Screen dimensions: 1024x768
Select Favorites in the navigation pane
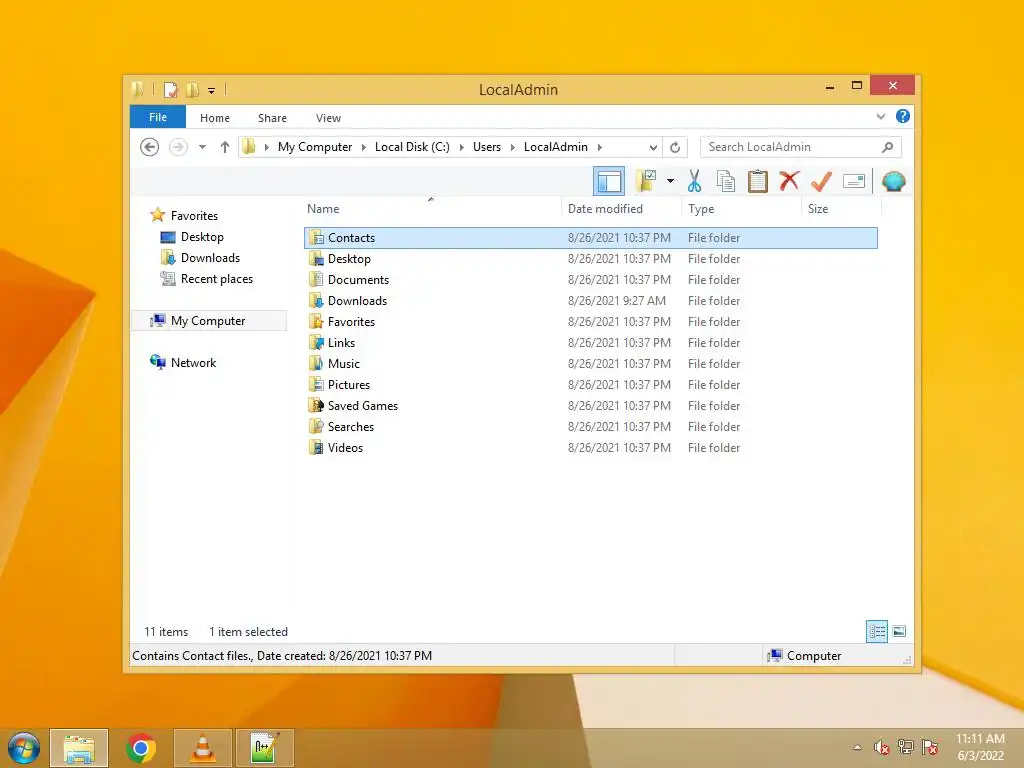pos(194,216)
